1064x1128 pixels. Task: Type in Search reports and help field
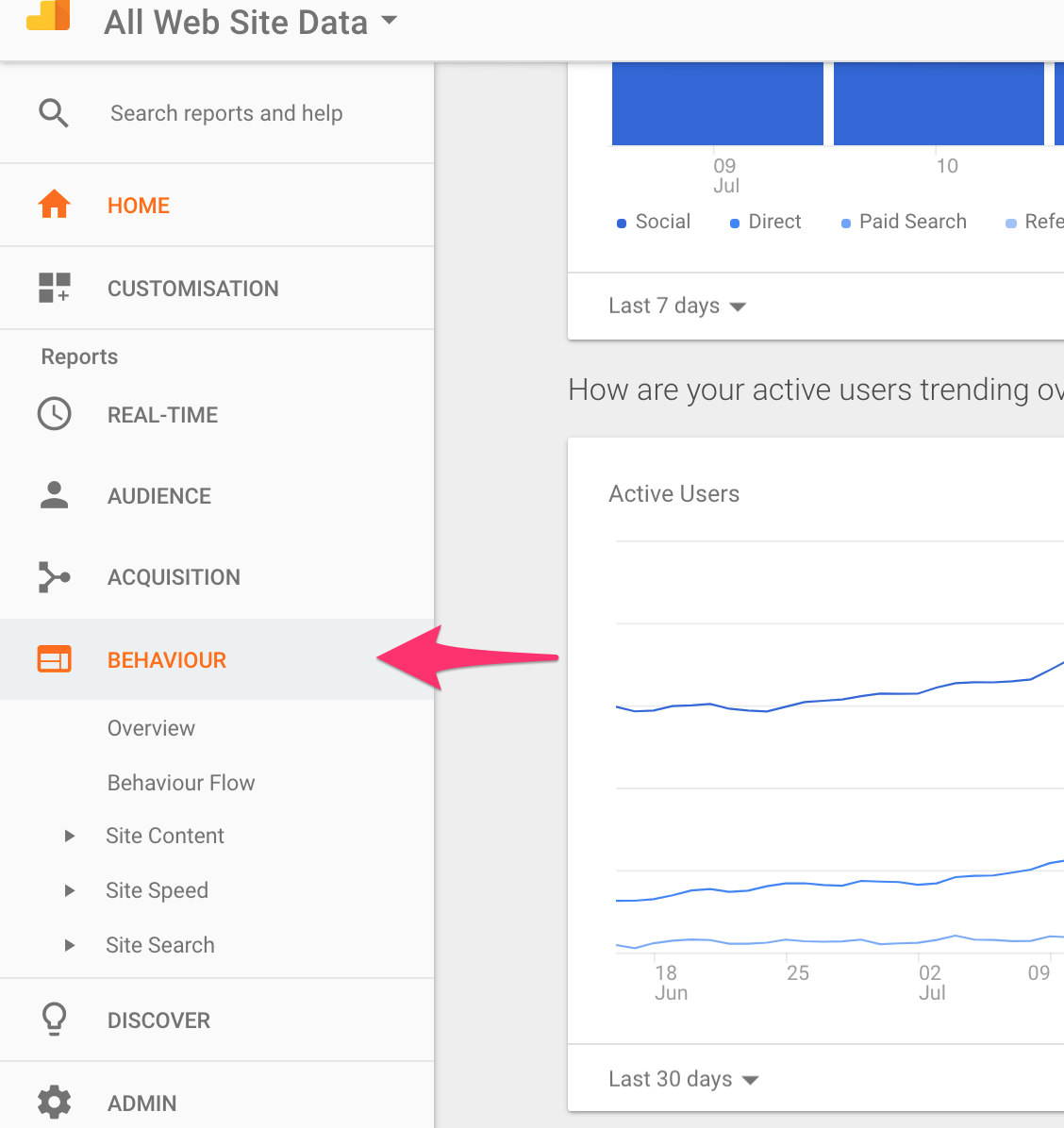(226, 113)
